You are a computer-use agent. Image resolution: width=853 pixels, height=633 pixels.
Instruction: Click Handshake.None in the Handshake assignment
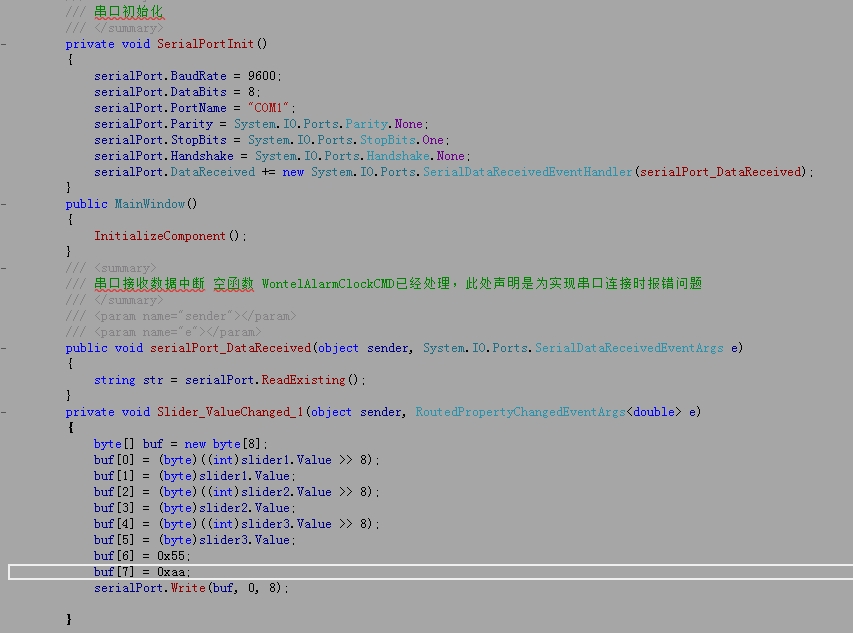tap(416, 156)
